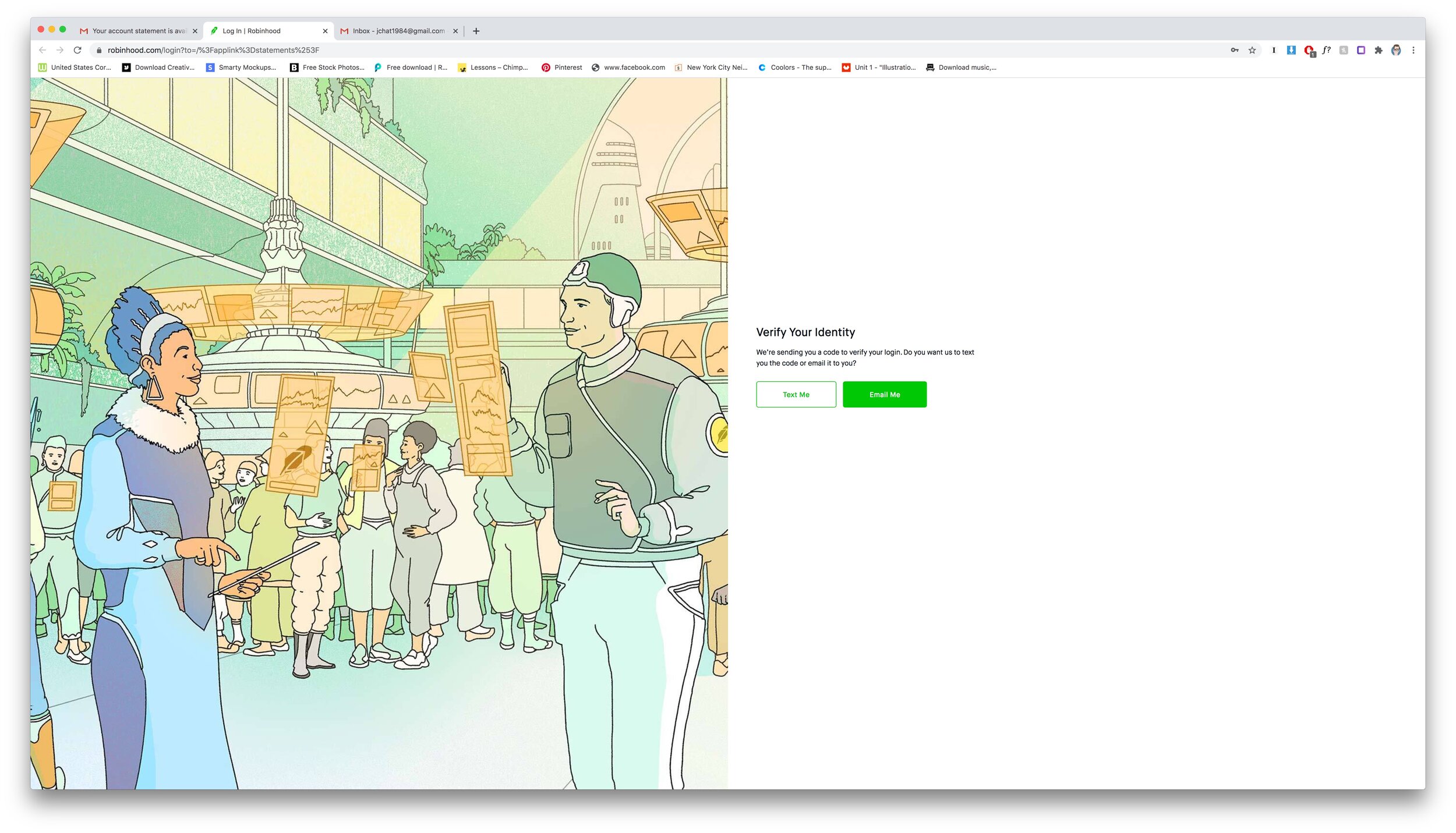This screenshot has height=833, width=1456.
Task: Open the Smarty Mockups bookmark link
Action: (x=242, y=68)
